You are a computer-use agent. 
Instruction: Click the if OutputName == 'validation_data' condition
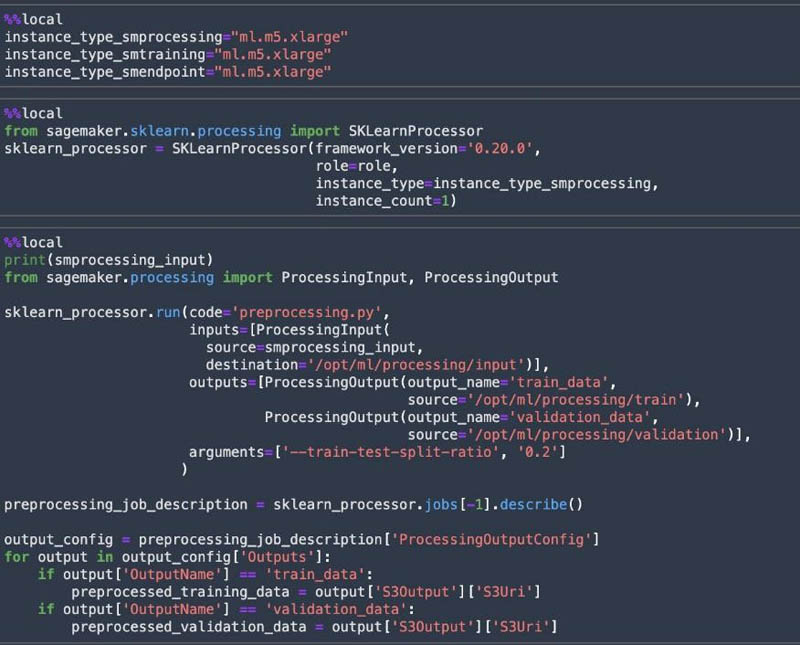click(x=226, y=609)
